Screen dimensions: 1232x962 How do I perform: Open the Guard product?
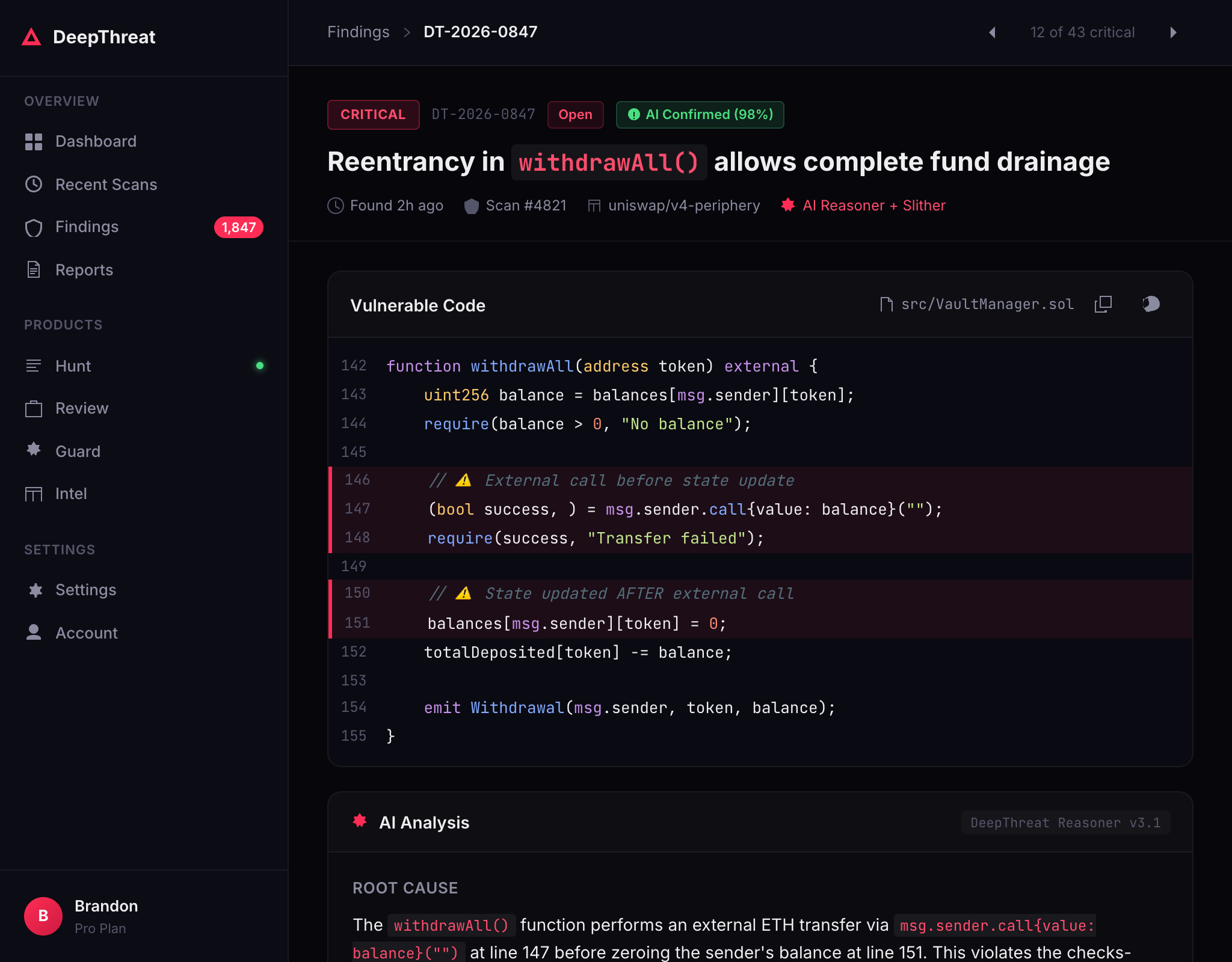78,452
